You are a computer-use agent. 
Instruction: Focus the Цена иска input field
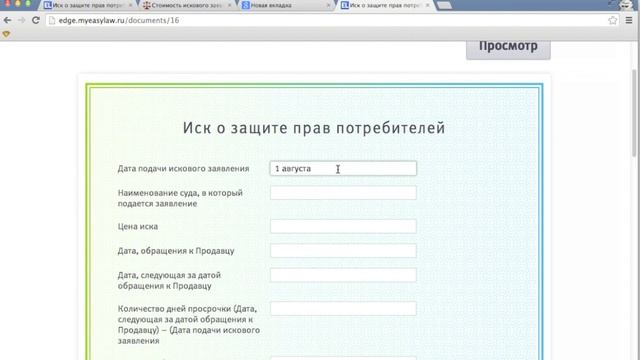coord(343,226)
